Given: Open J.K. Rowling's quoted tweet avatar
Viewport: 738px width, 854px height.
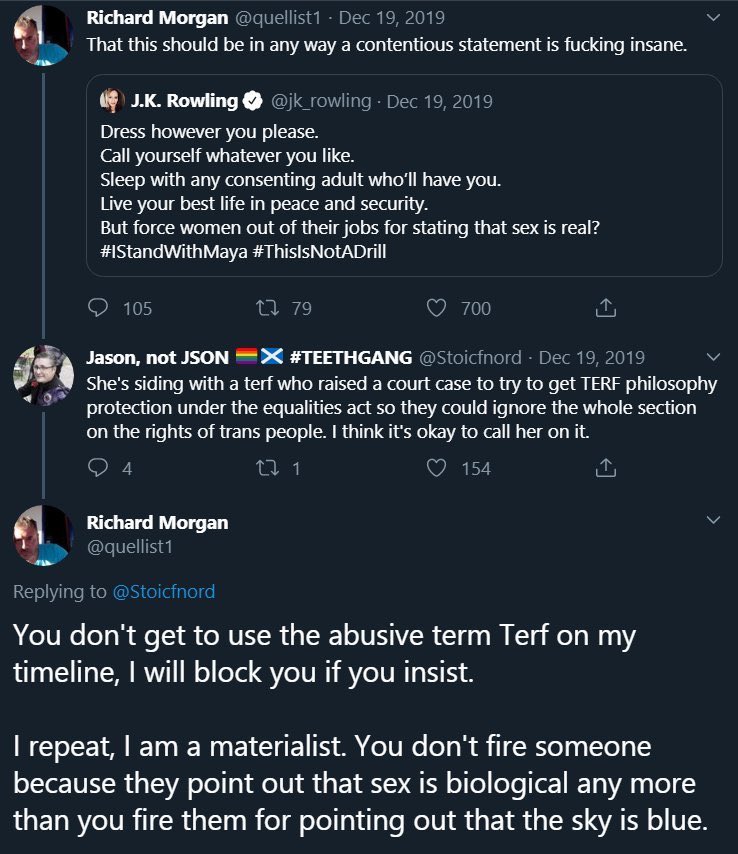Looking at the screenshot, I should click(111, 101).
